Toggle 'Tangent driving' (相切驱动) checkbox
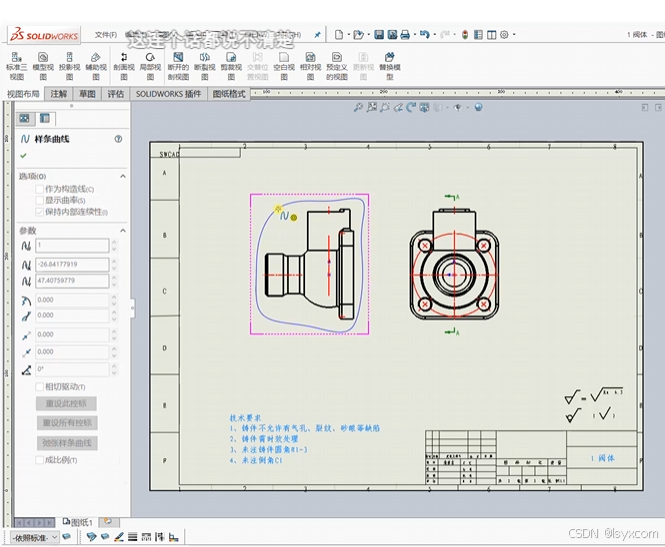 pyautogui.click(x=39, y=386)
